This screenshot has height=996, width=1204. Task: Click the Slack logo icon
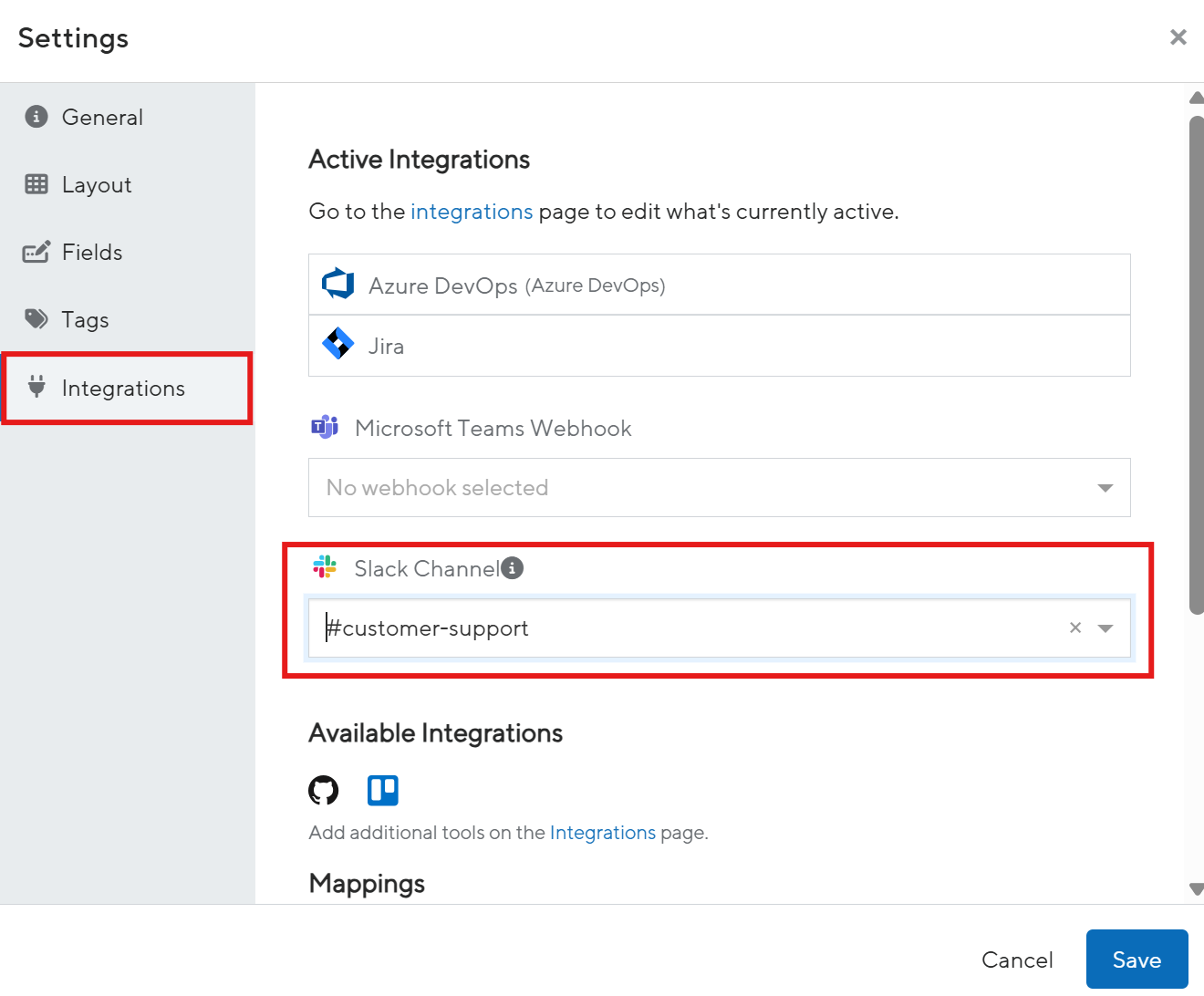324,566
